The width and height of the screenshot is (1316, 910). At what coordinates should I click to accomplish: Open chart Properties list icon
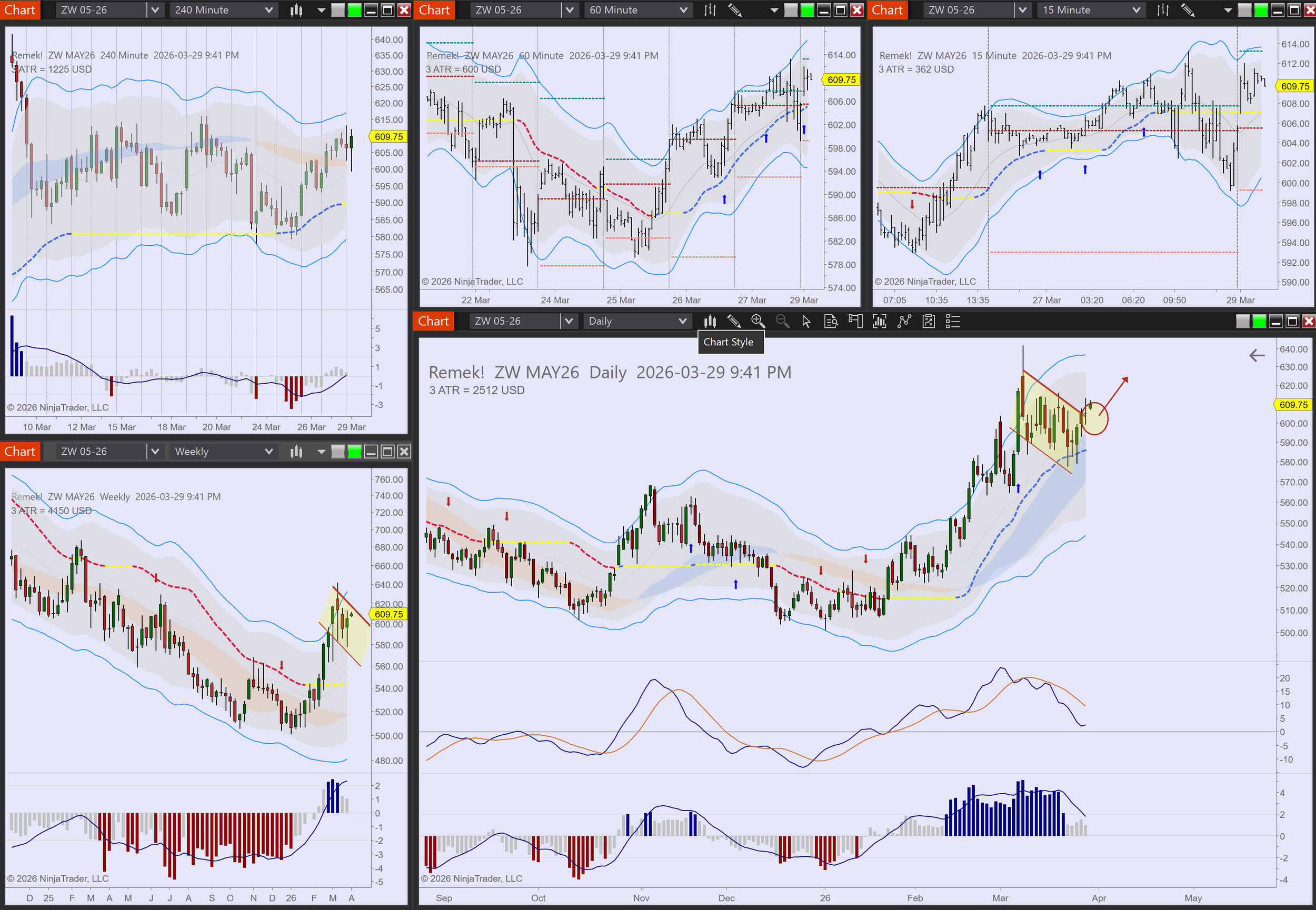tap(953, 322)
